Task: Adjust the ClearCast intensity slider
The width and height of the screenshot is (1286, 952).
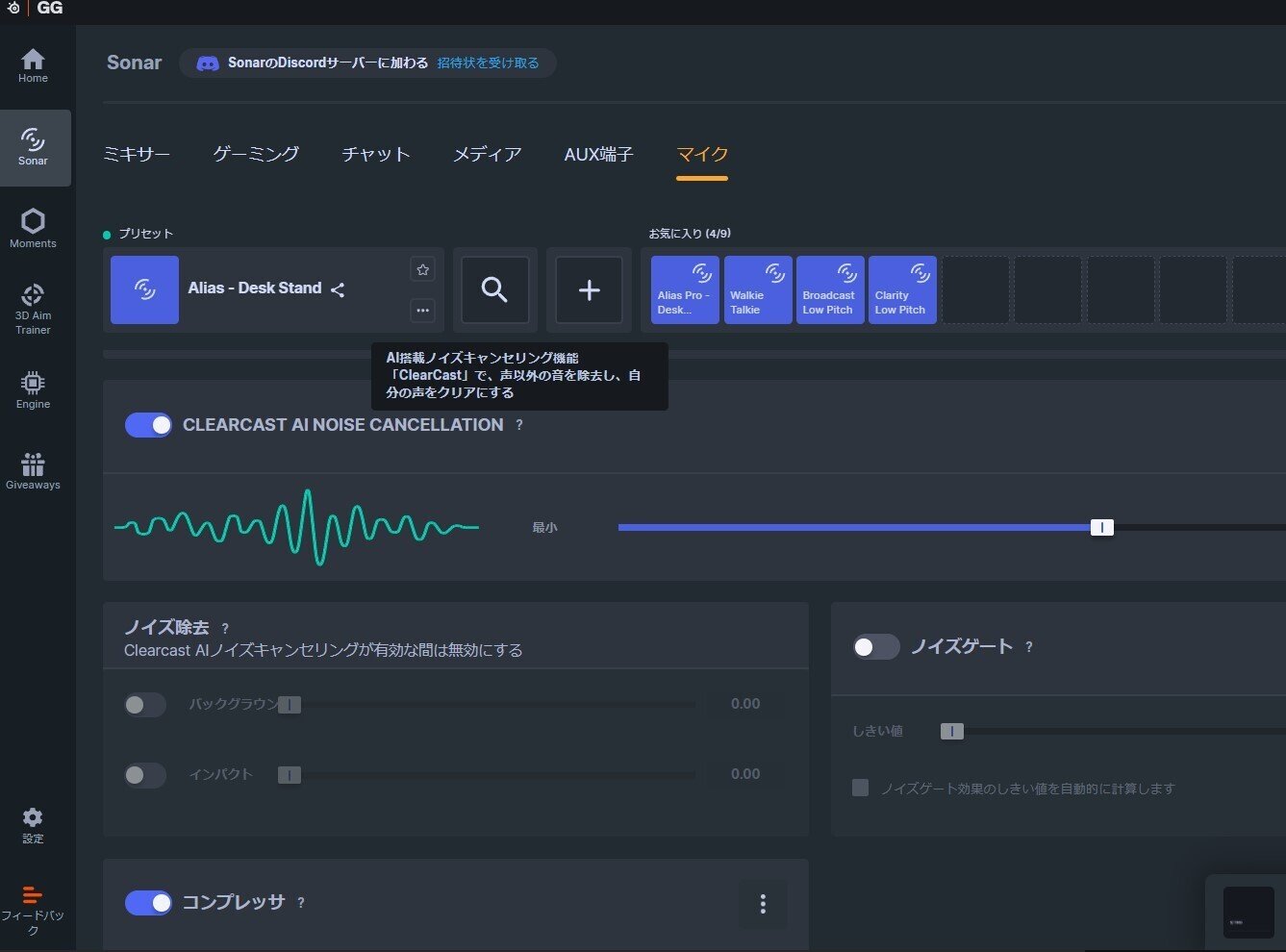Action: (1101, 527)
